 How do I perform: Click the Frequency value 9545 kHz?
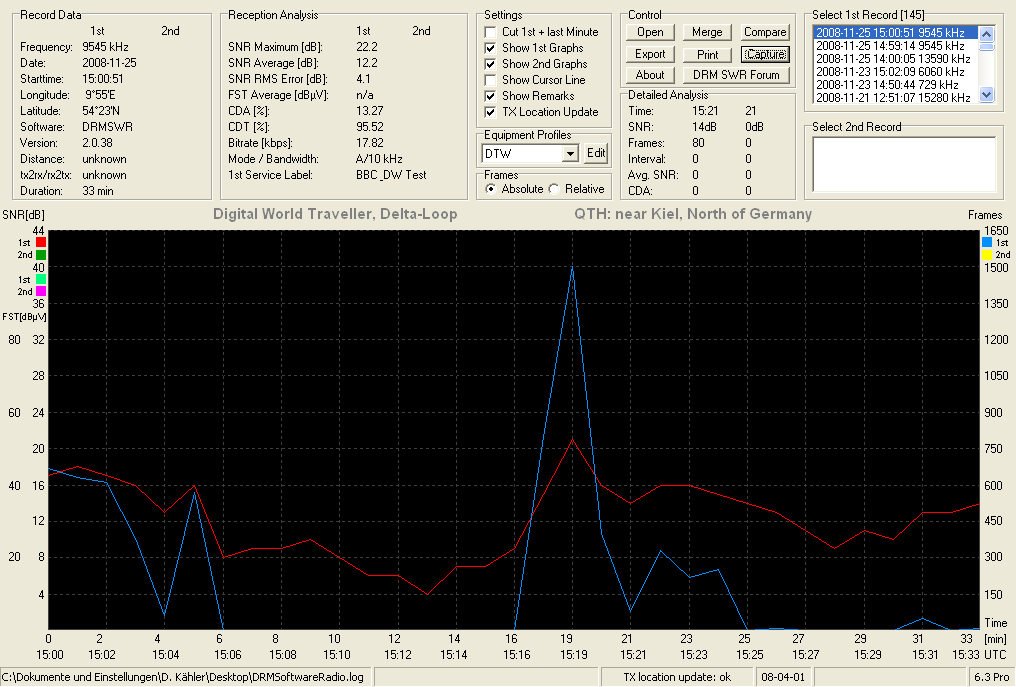pyautogui.click(x=106, y=47)
